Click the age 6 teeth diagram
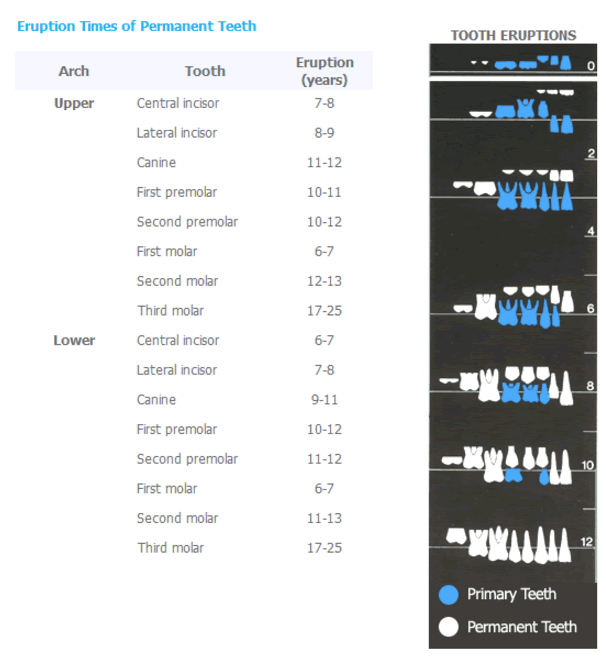The width and height of the screenshot is (606, 659). coord(514,307)
